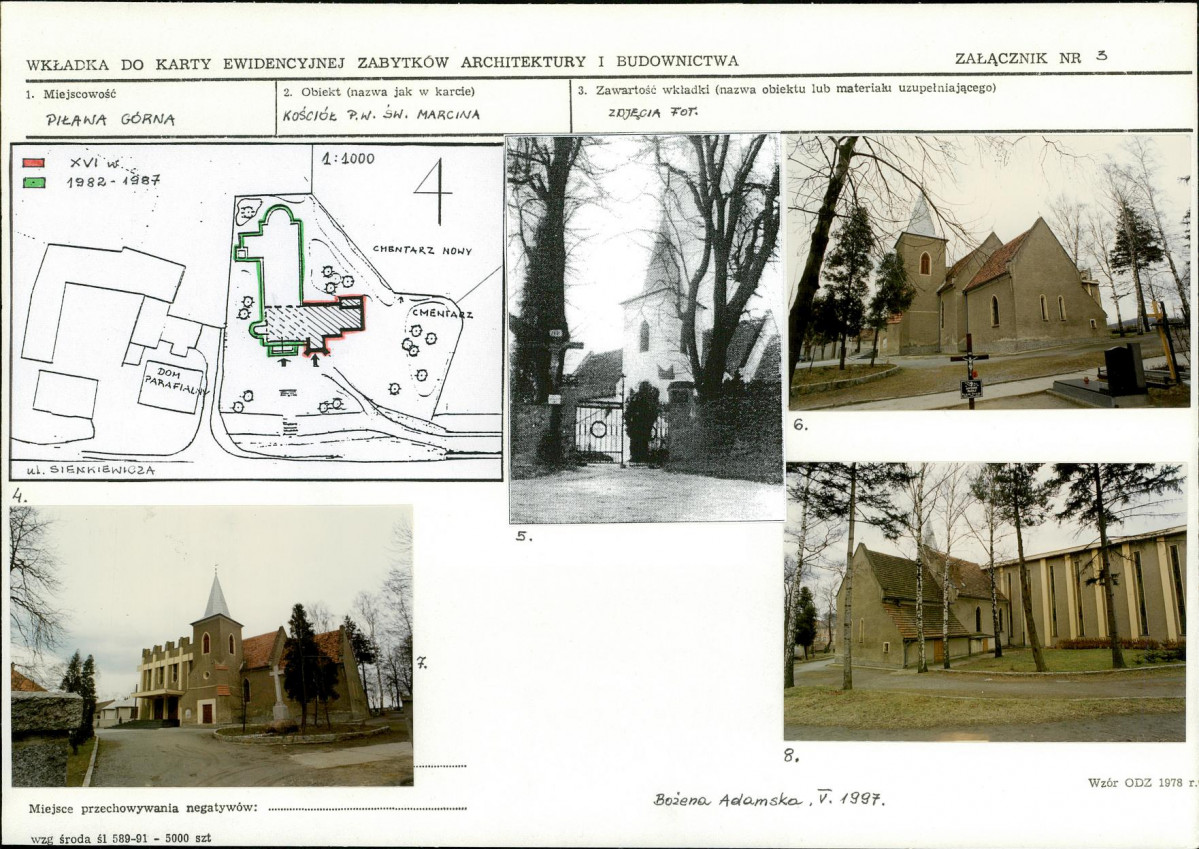Viewport: 1199px width, 849px height.
Task: Open photo 7 showing the church tower front
Action: pyautogui.click(x=212, y=646)
